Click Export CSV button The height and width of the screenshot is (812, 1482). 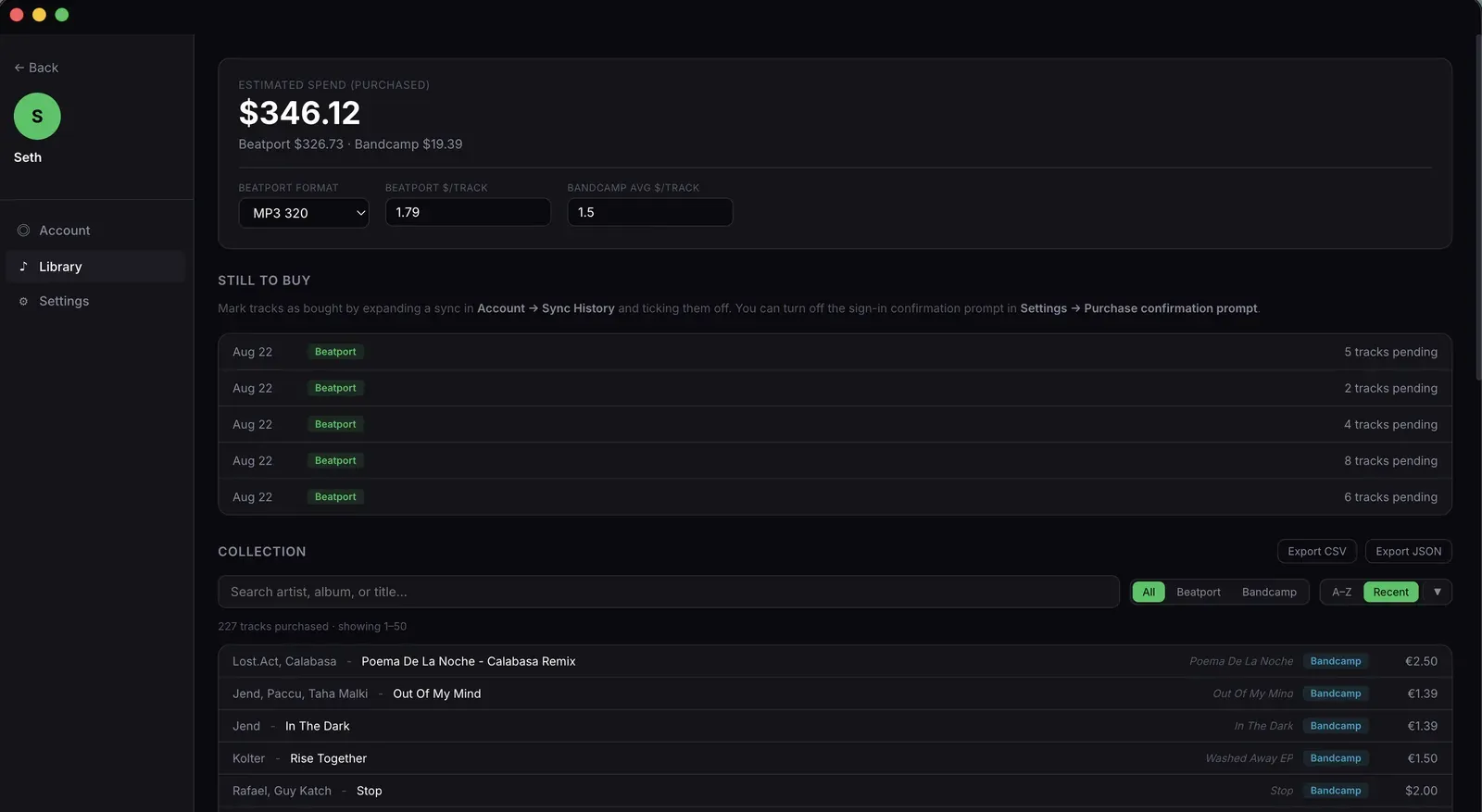pyautogui.click(x=1317, y=551)
